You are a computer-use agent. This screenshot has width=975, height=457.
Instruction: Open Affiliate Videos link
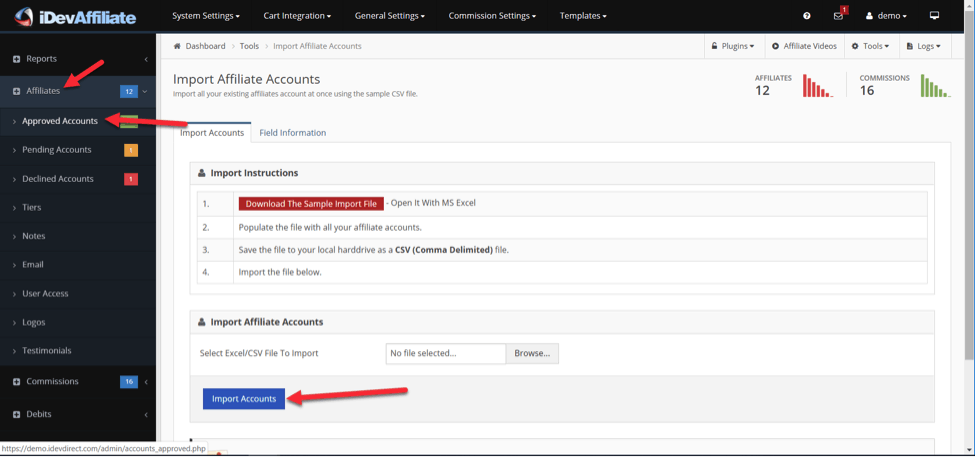(805, 46)
